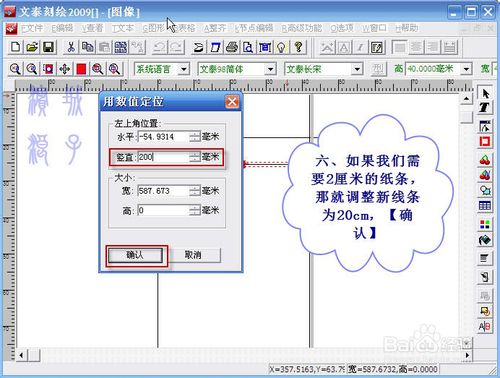Select the arrow pointer tool in right toolbar
Screen dimensions: 500x378
pos(485,93)
